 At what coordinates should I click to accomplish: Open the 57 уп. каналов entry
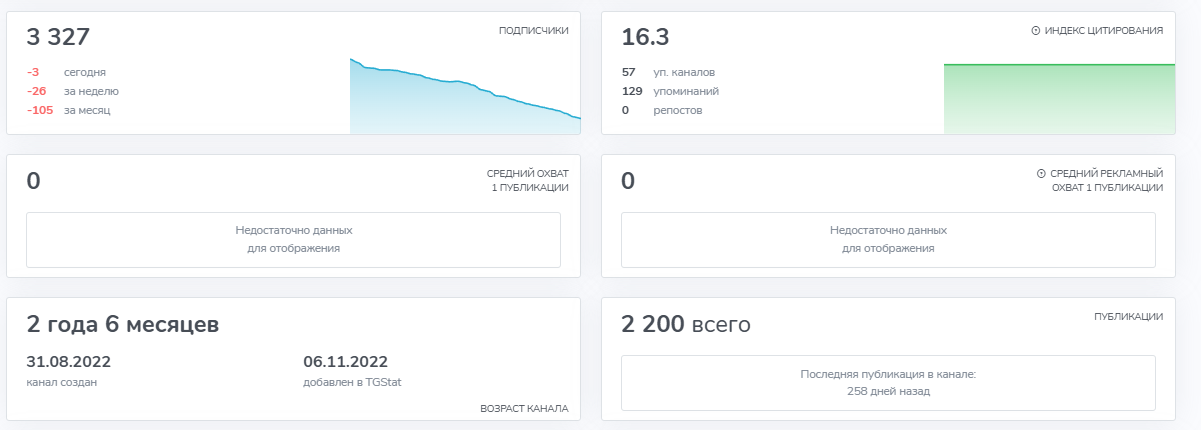[668, 72]
